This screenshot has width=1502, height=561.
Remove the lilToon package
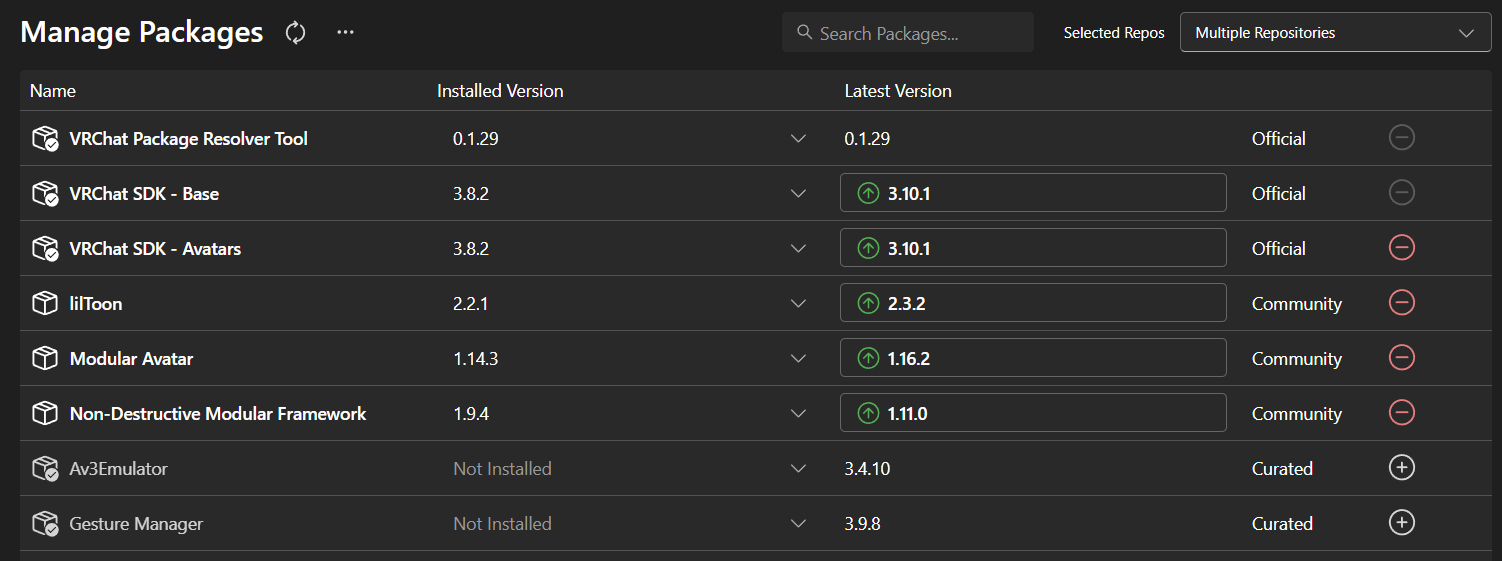[1402, 302]
